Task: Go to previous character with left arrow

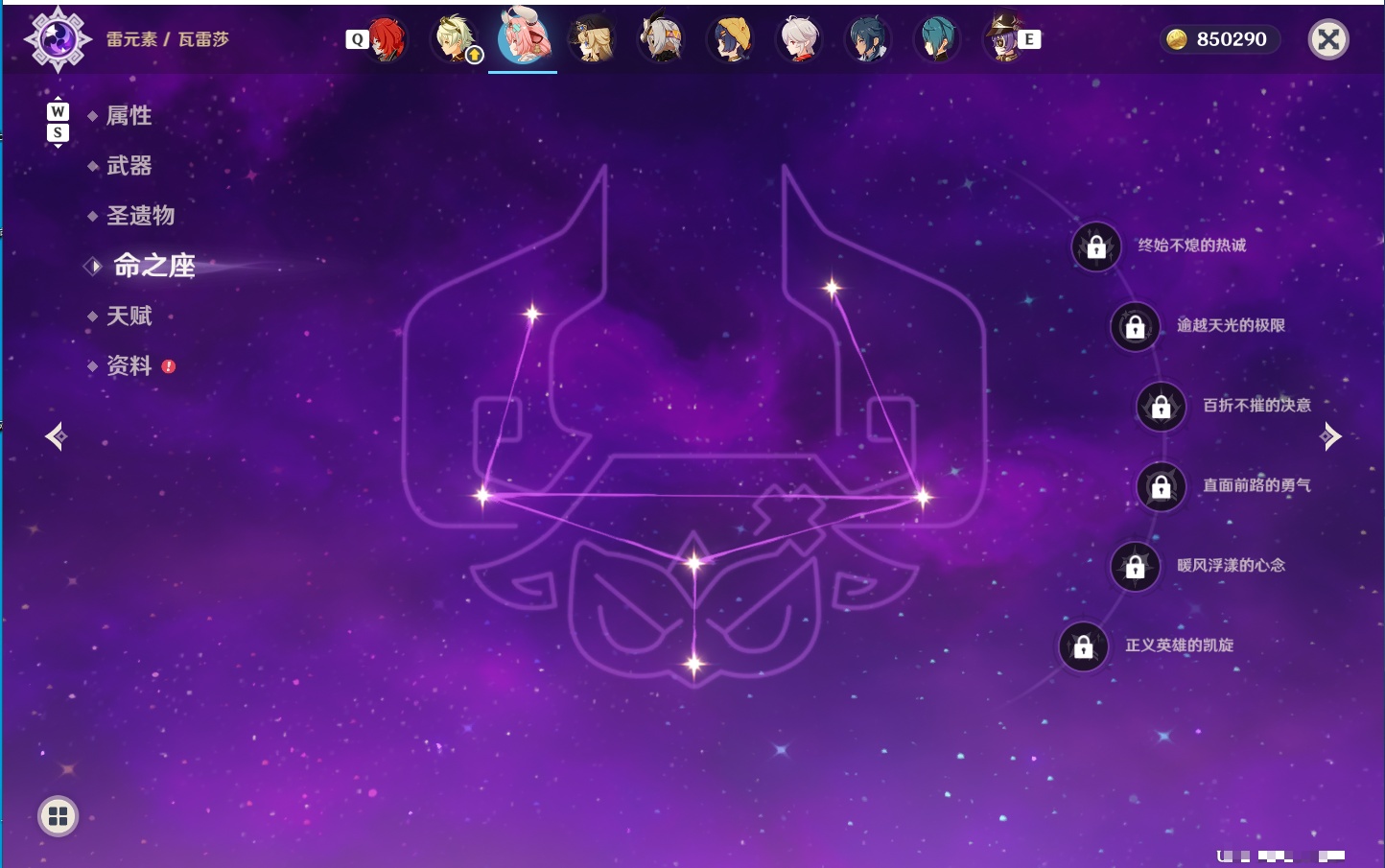Action: click(56, 436)
